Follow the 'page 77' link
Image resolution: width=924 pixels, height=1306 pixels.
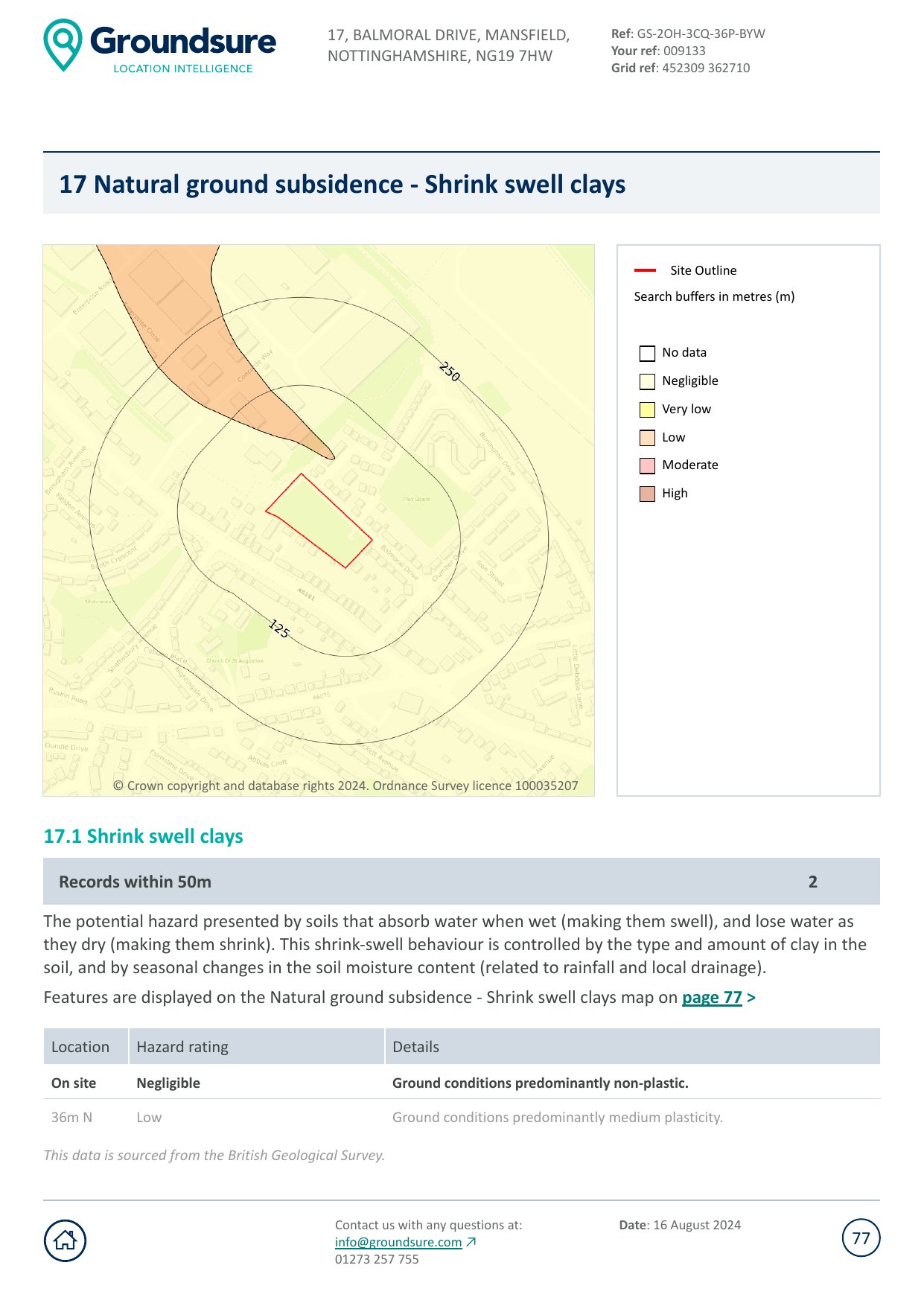tap(712, 998)
